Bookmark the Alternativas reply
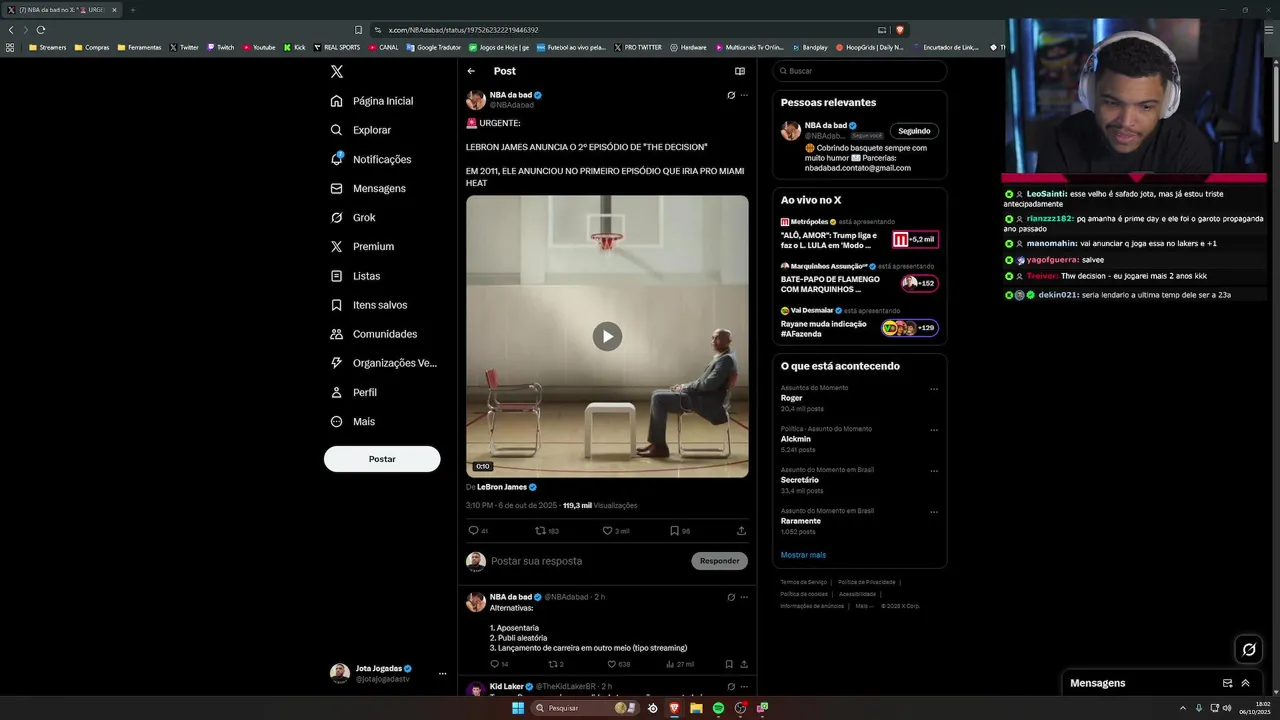The height and width of the screenshot is (720, 1280). [x=729, y=664]
